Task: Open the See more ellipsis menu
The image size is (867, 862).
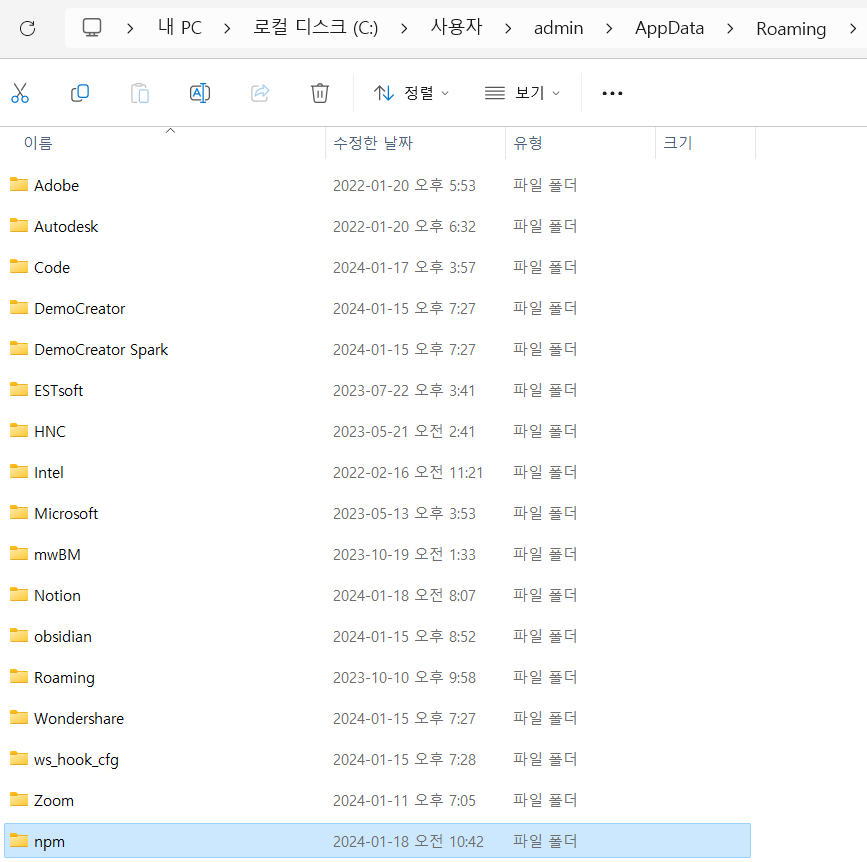Action: [x=612, y=93]
